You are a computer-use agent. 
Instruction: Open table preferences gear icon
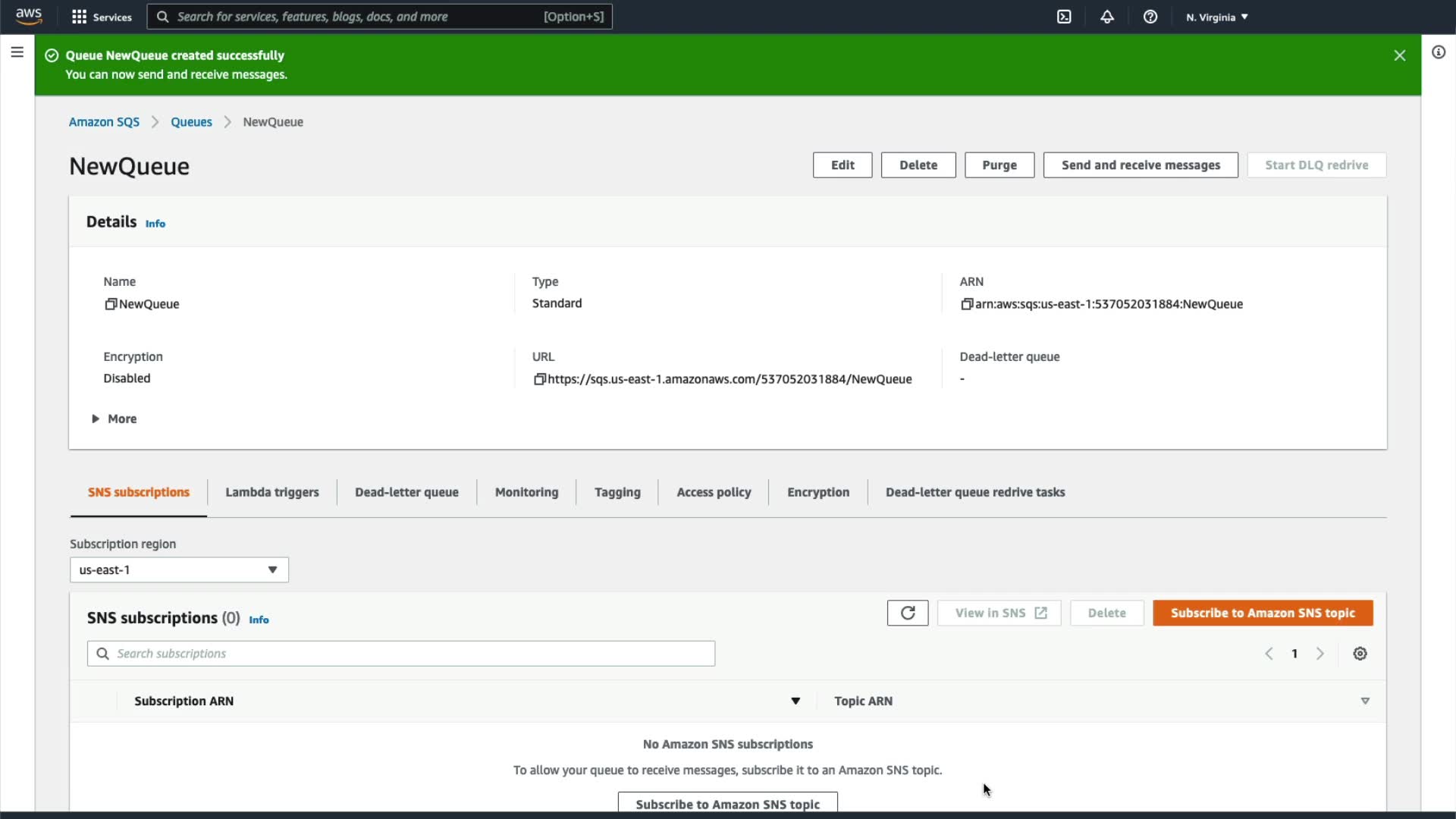click(1360, 654)
